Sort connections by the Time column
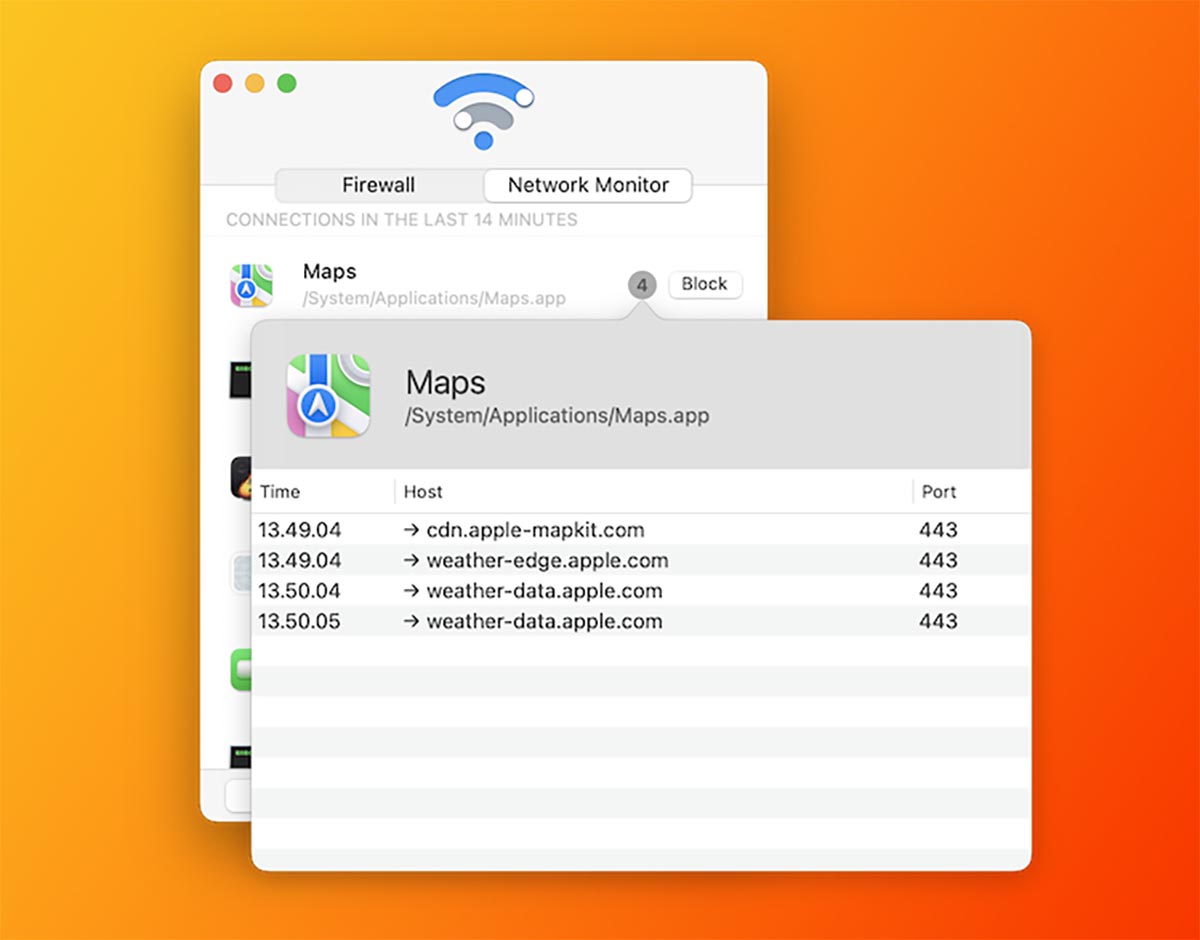Image resolution: width=1200 pixels, height=940 pixels. pos(323,492)
